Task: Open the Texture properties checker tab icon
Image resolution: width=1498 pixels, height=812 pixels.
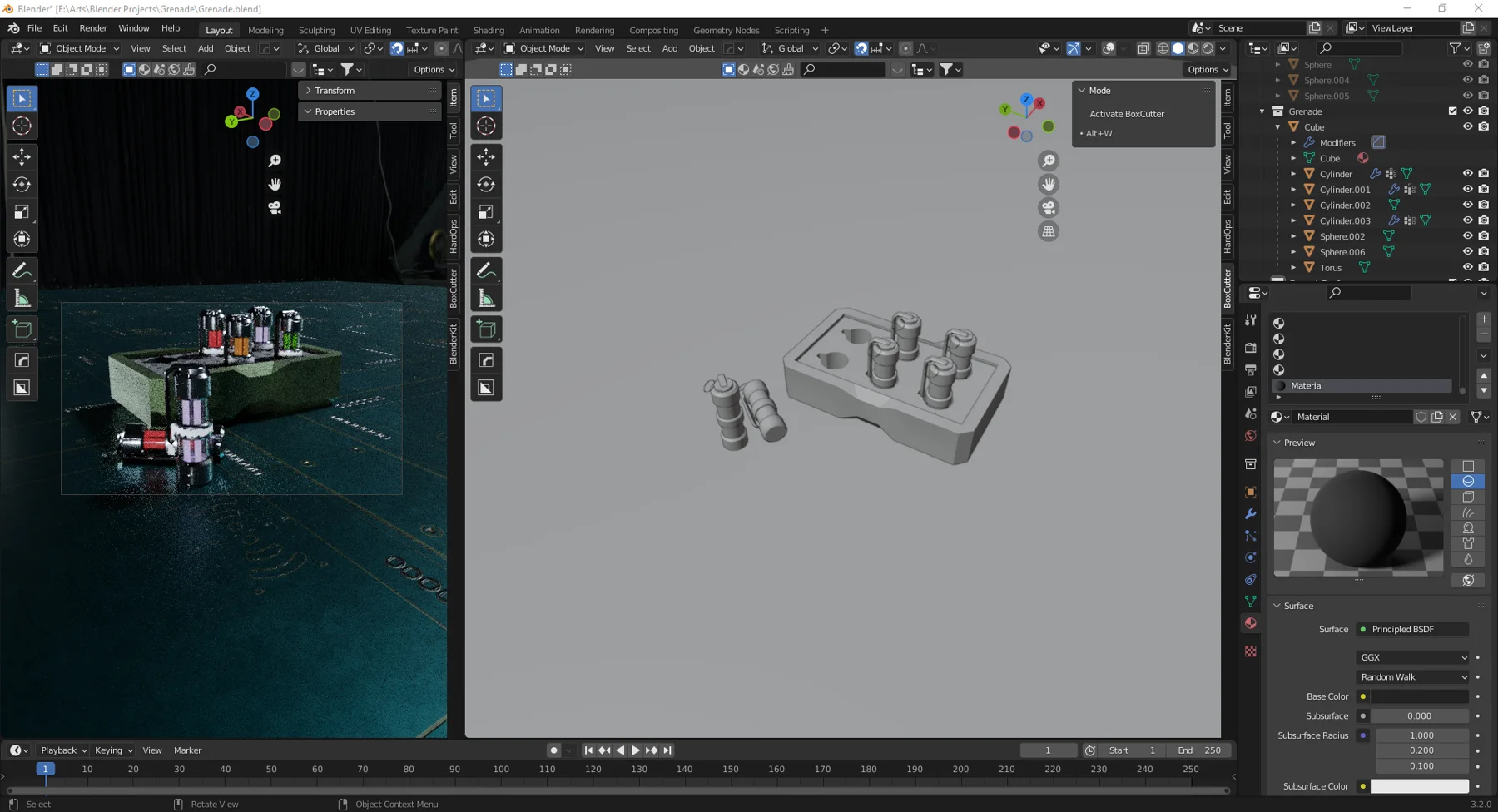Action: [x=1250, y=651]
